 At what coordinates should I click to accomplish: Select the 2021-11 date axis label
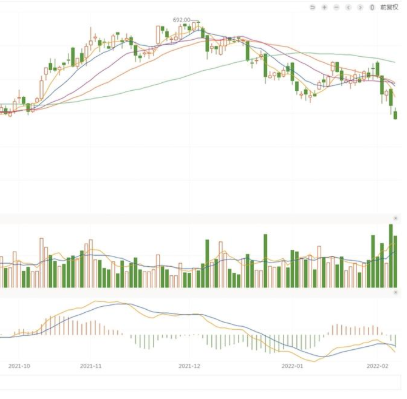tap(91, 366)
